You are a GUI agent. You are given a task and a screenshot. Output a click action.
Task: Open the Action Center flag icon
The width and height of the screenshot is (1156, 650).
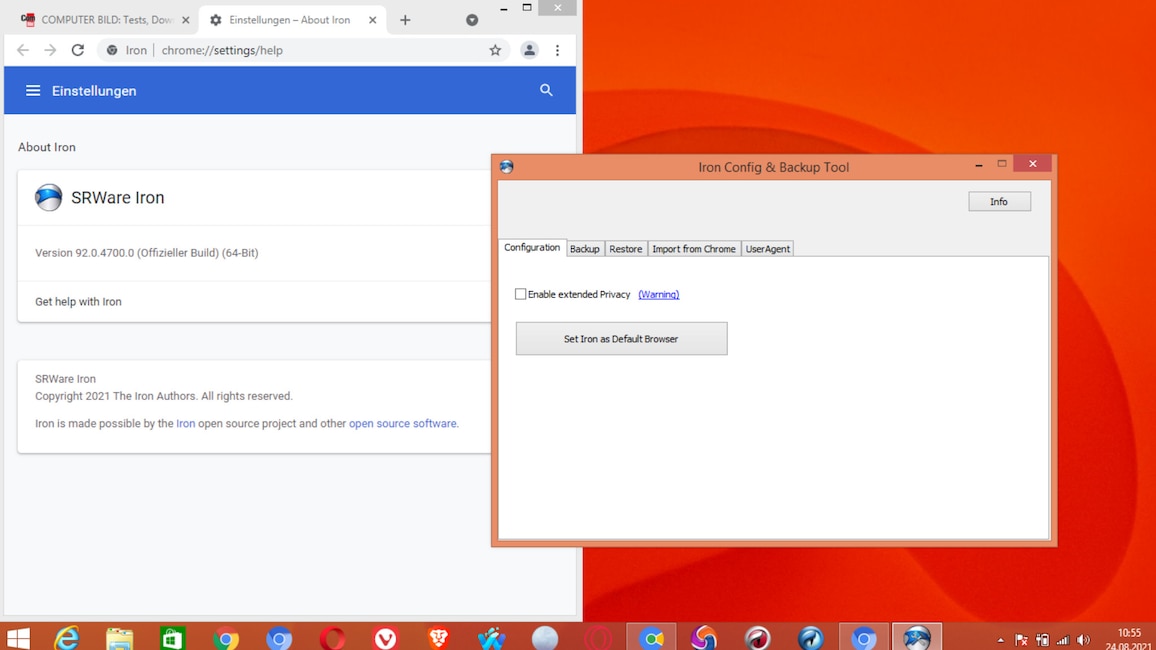click(x=1021, y=640)
